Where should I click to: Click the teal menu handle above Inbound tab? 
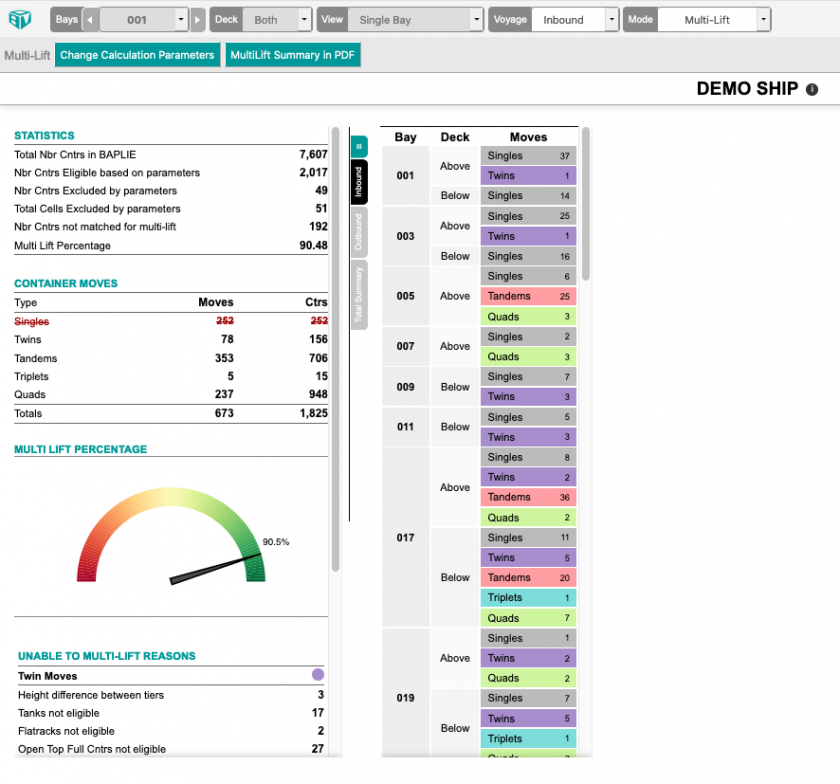(360, 146)
